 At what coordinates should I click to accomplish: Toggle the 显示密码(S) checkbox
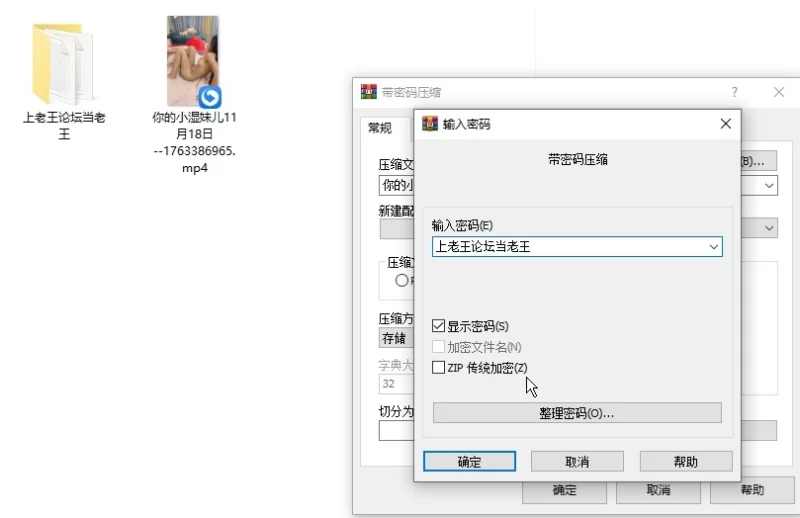coord(438,326)
